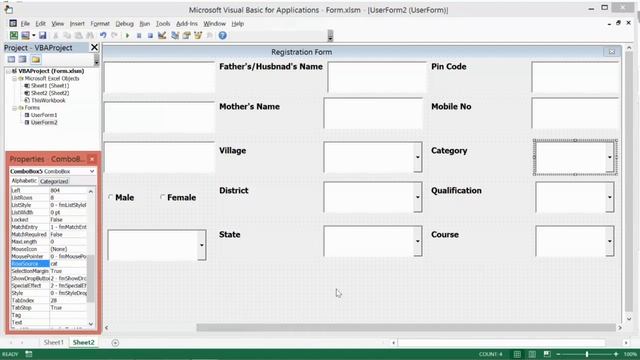Run the macro with the play icon

click(x=127, y=36)
